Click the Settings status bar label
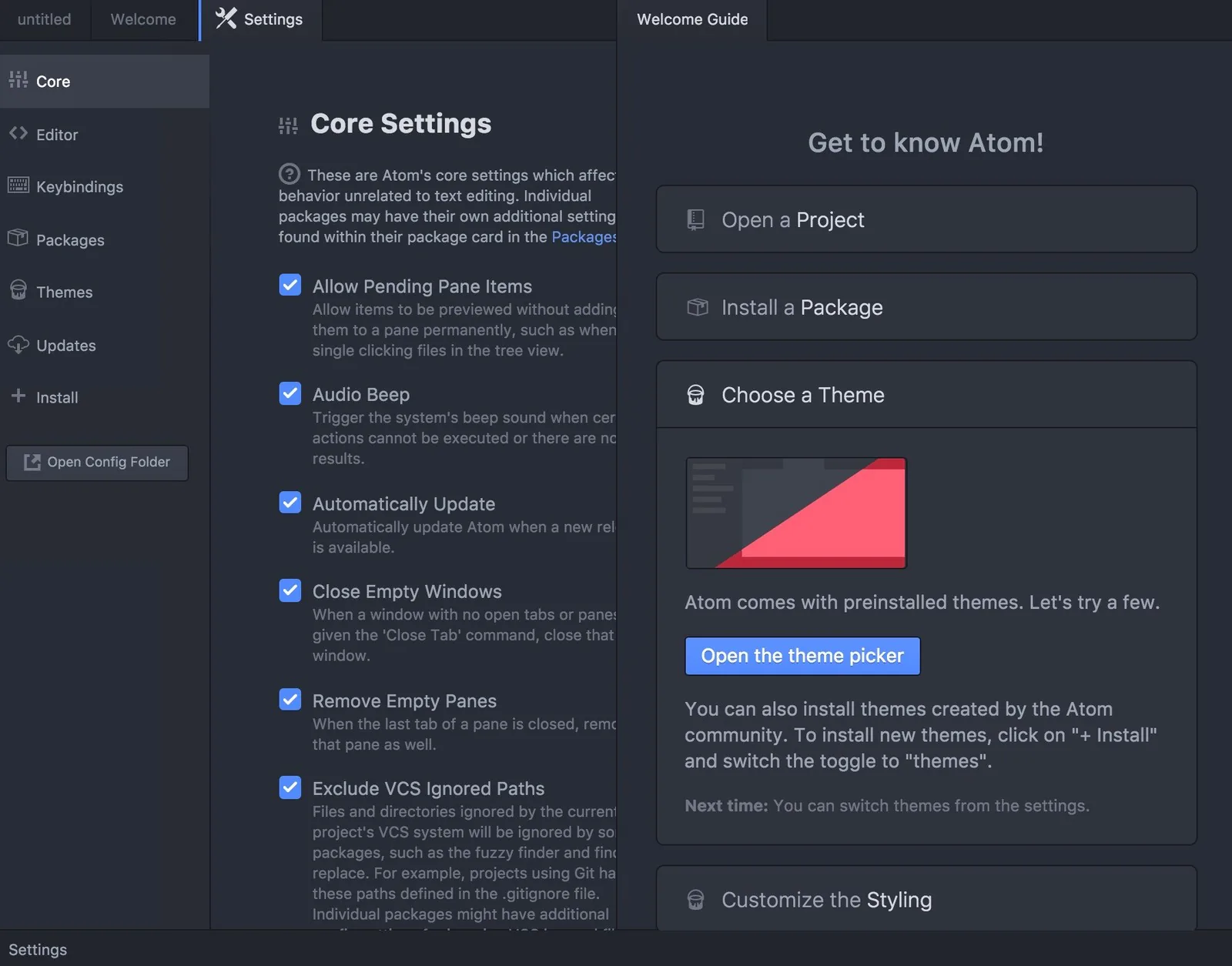The image size is (1232, 966). click(38, 950)
